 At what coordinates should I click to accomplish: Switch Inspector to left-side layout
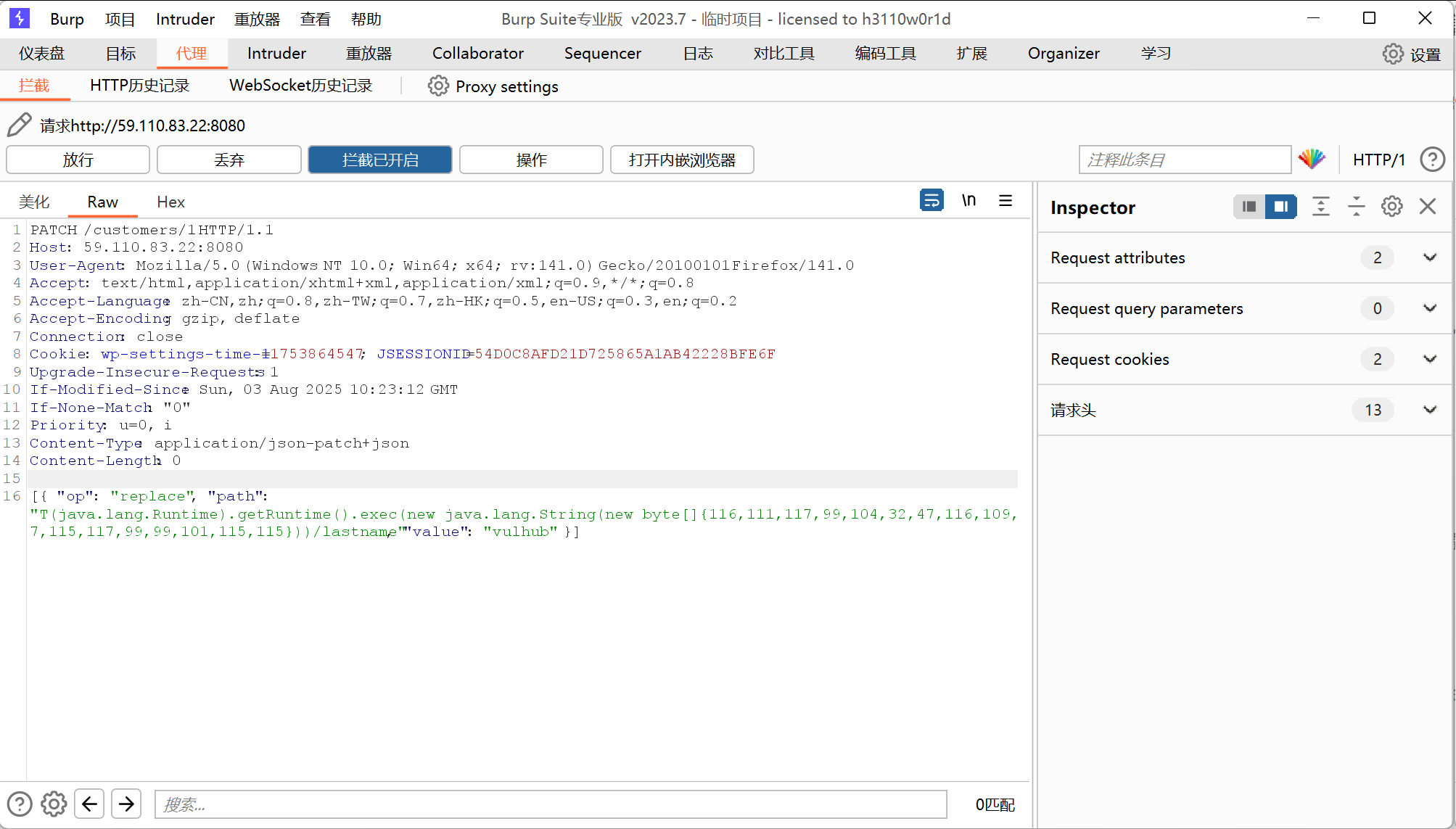tap(1249, 207)
